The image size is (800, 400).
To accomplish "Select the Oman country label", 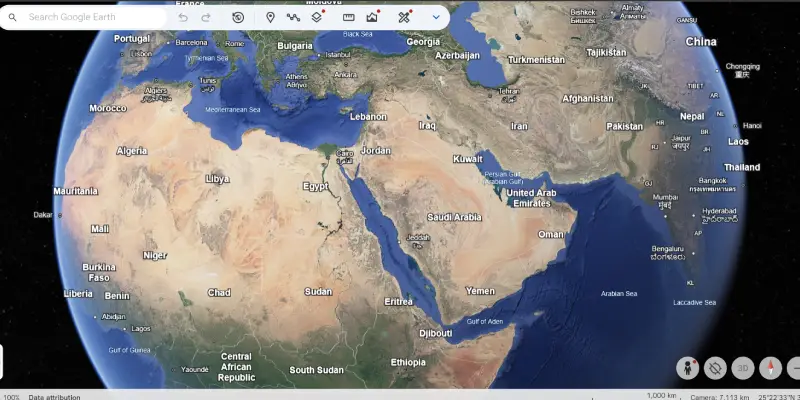I will tap(551, 235).
